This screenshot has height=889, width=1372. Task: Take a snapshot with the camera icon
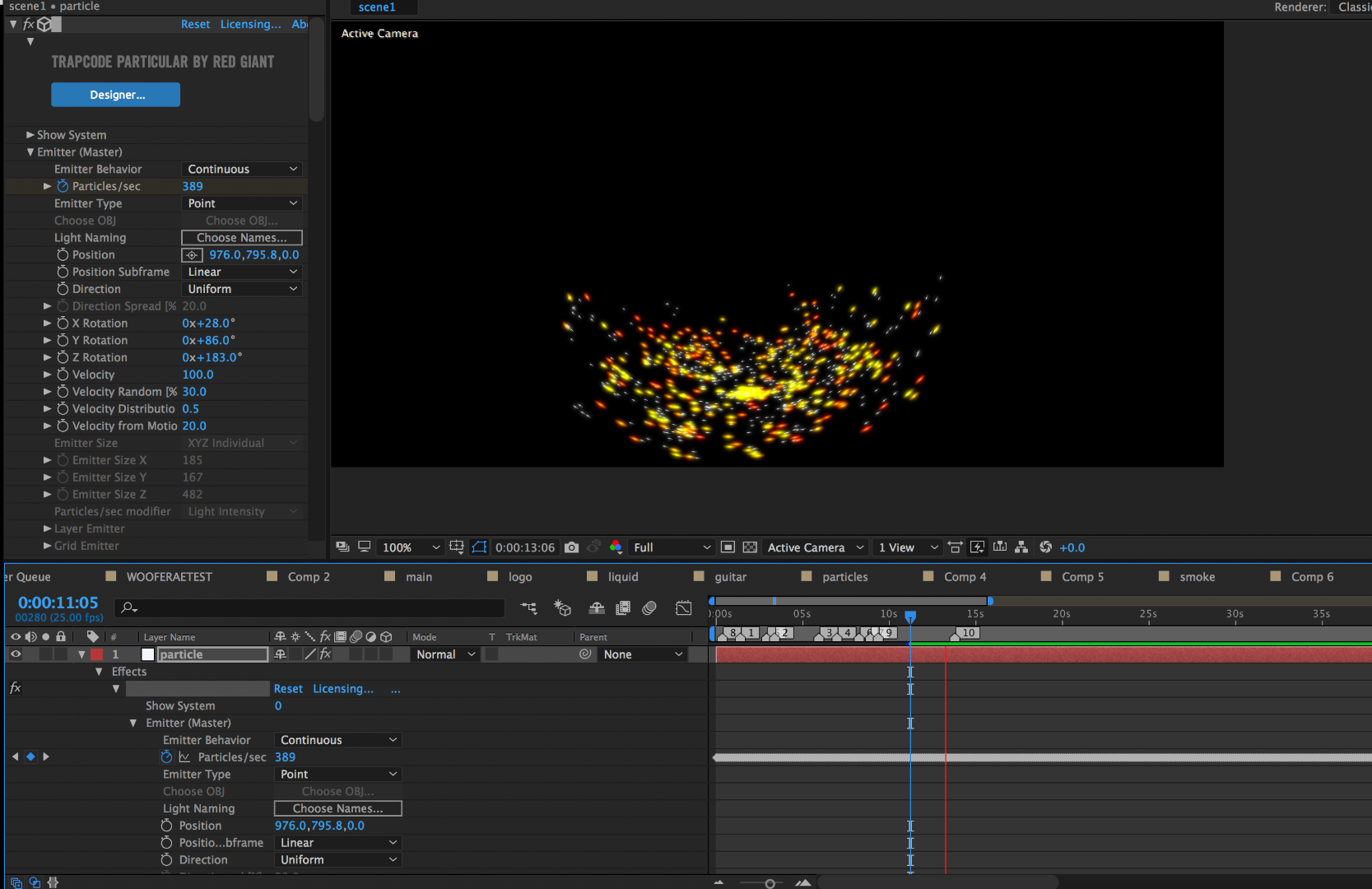pyautogui.click(x=572, y=547)
